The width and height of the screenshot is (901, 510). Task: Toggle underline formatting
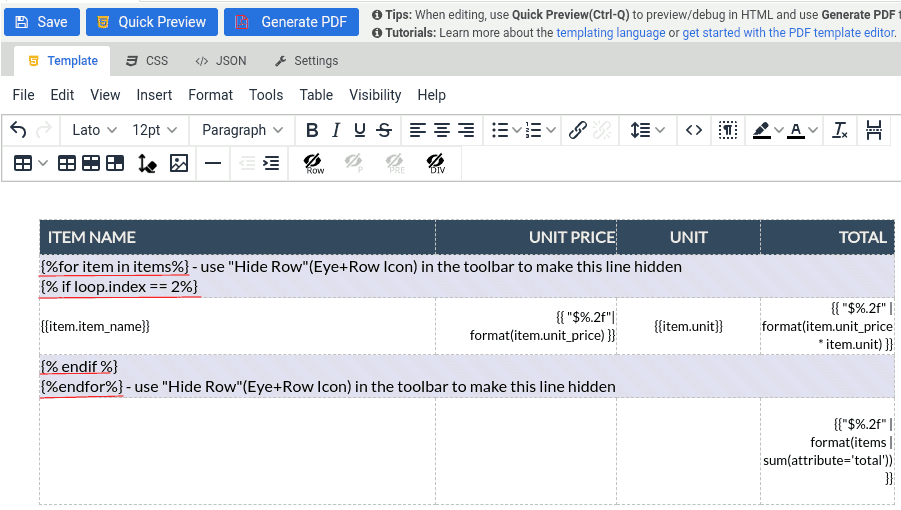pos(360,130)
